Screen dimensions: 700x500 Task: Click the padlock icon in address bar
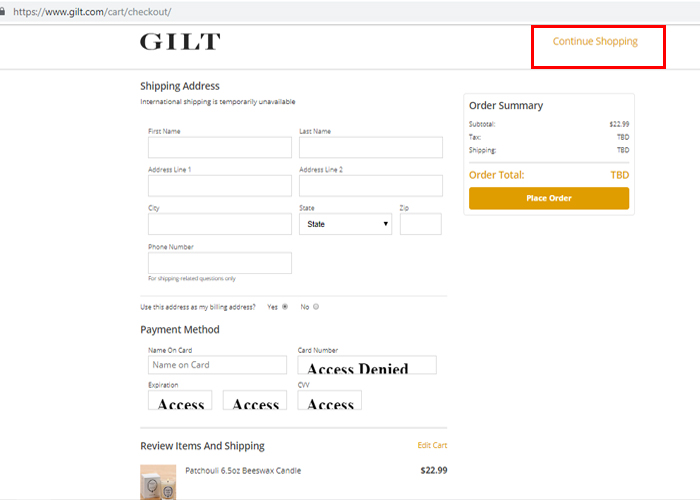(x=2, y=12)
